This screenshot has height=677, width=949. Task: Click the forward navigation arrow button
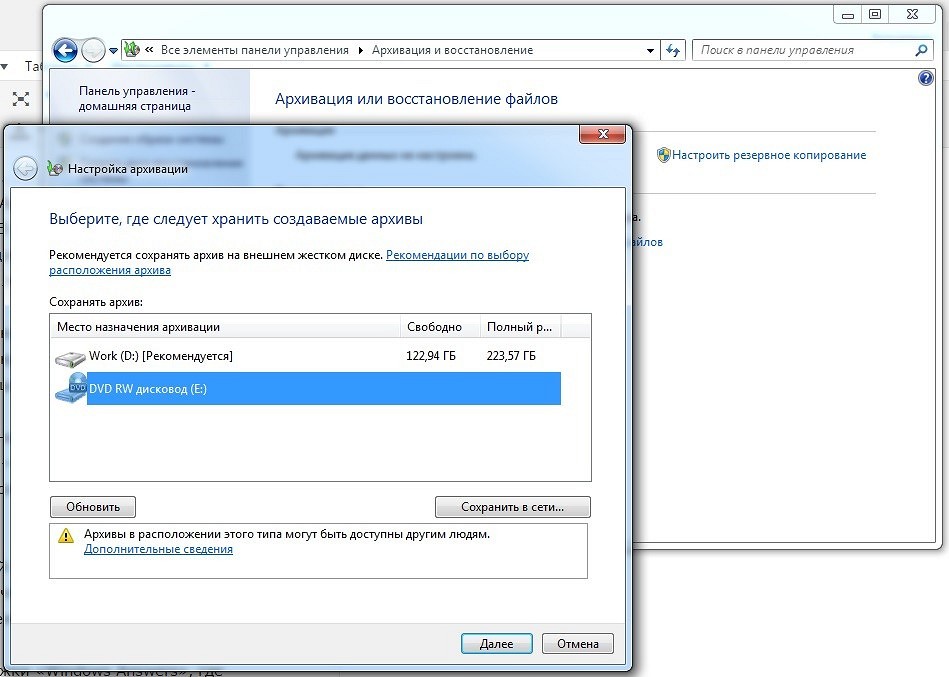(93, 50)
